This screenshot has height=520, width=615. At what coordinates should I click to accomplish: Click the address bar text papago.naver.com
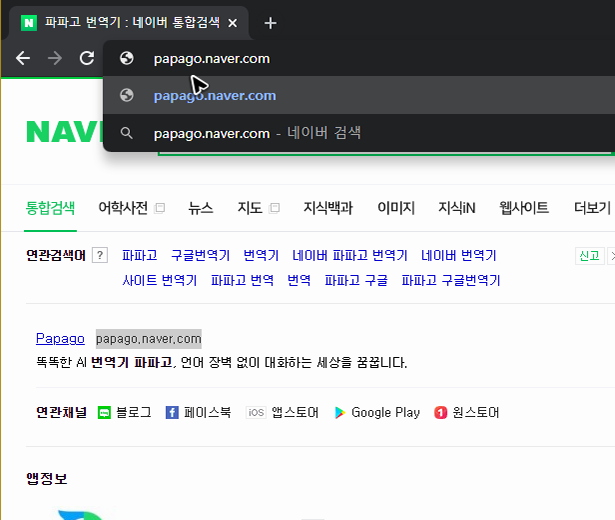tap(212, 59)
